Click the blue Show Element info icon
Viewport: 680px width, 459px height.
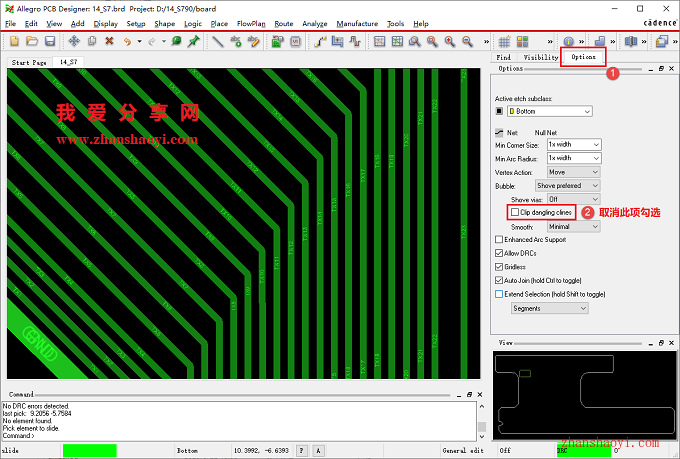tap(568, 41)
